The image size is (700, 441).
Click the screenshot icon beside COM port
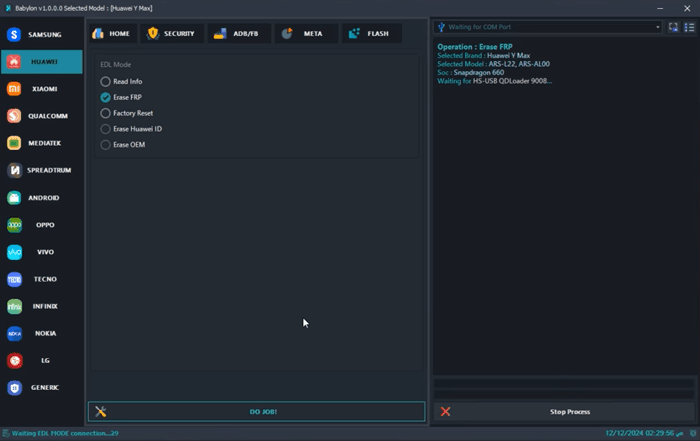coord(673,27)
